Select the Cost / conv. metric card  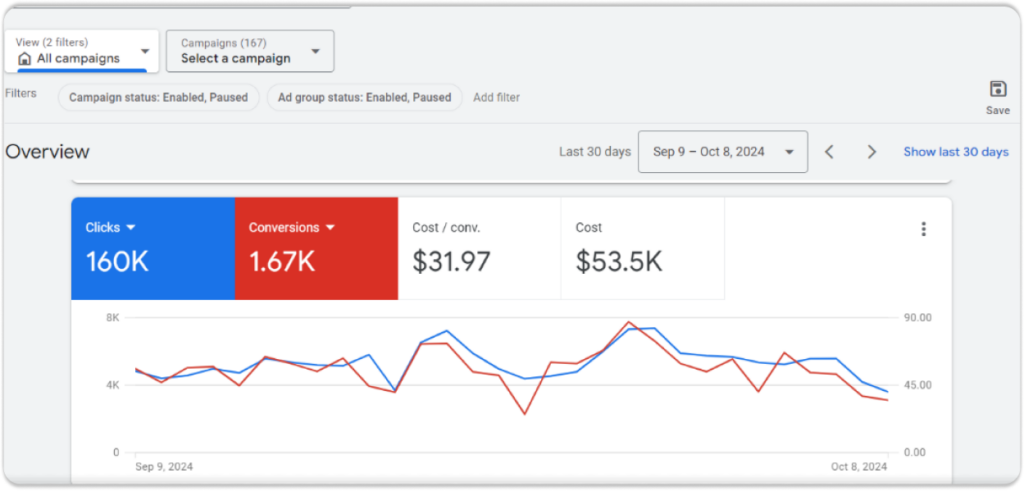(x=479, y=249)
